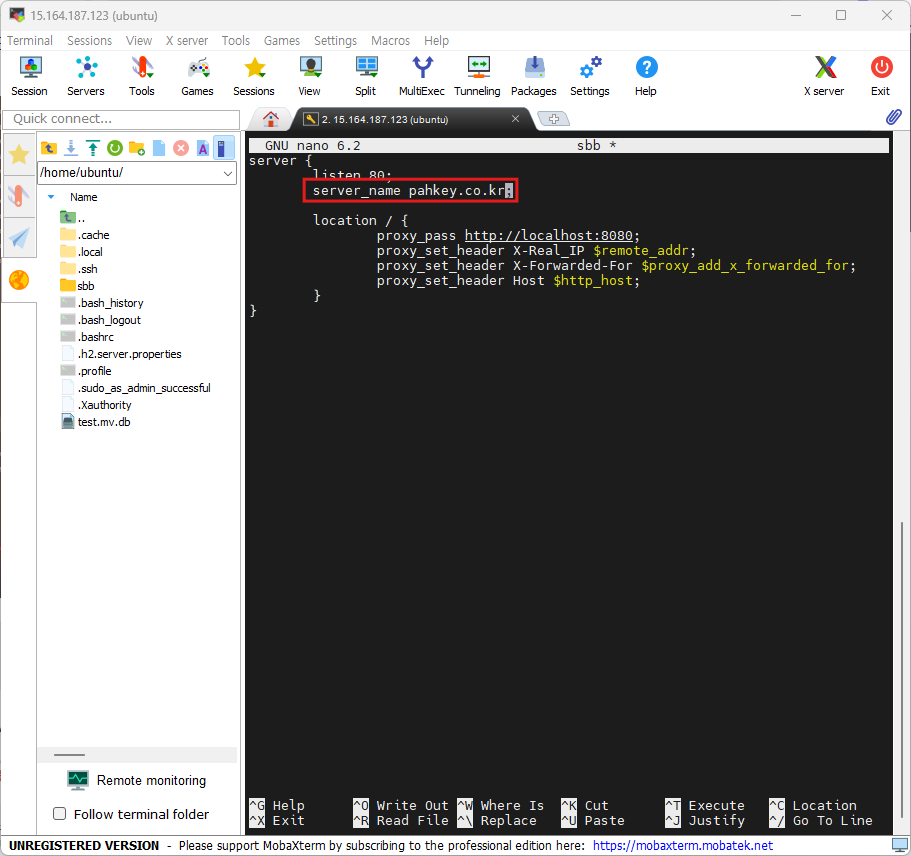Open the Games toolbar icon

pos(198,76)
